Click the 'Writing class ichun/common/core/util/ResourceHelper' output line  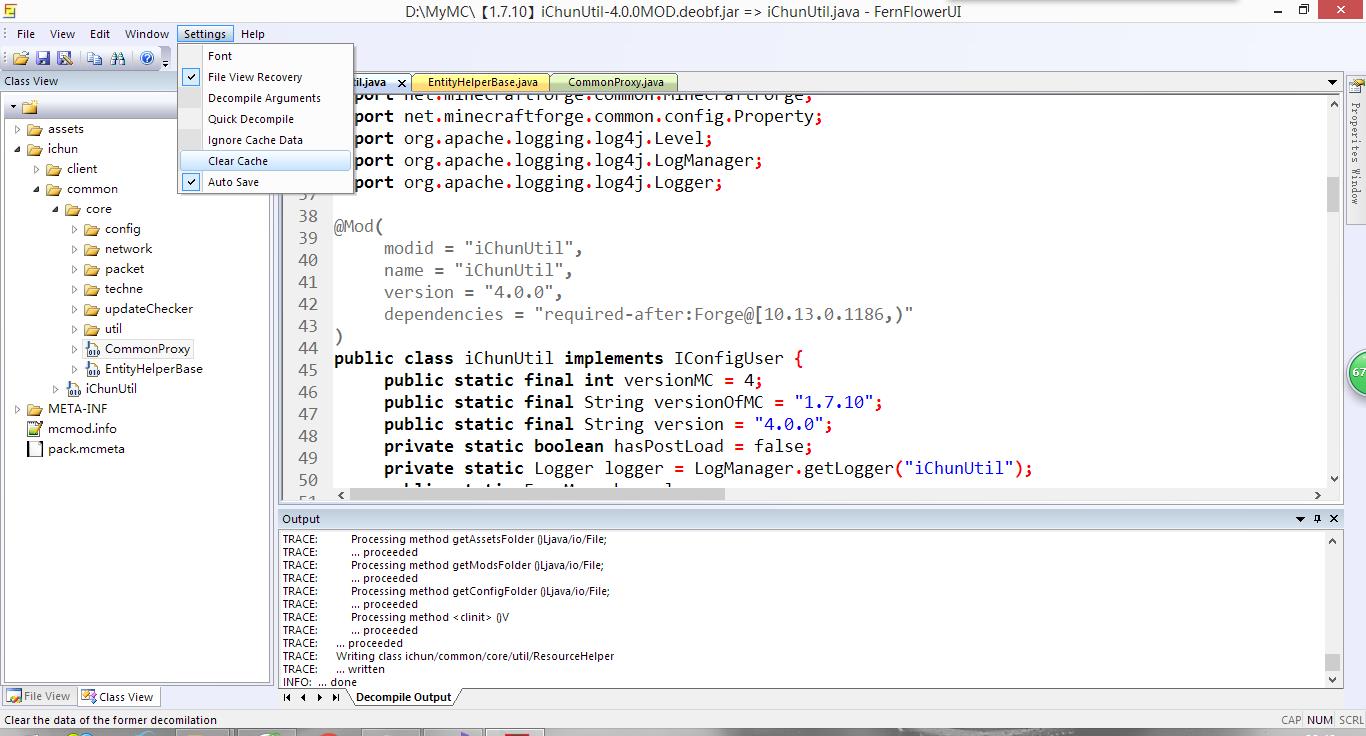[x=475, y=656]
